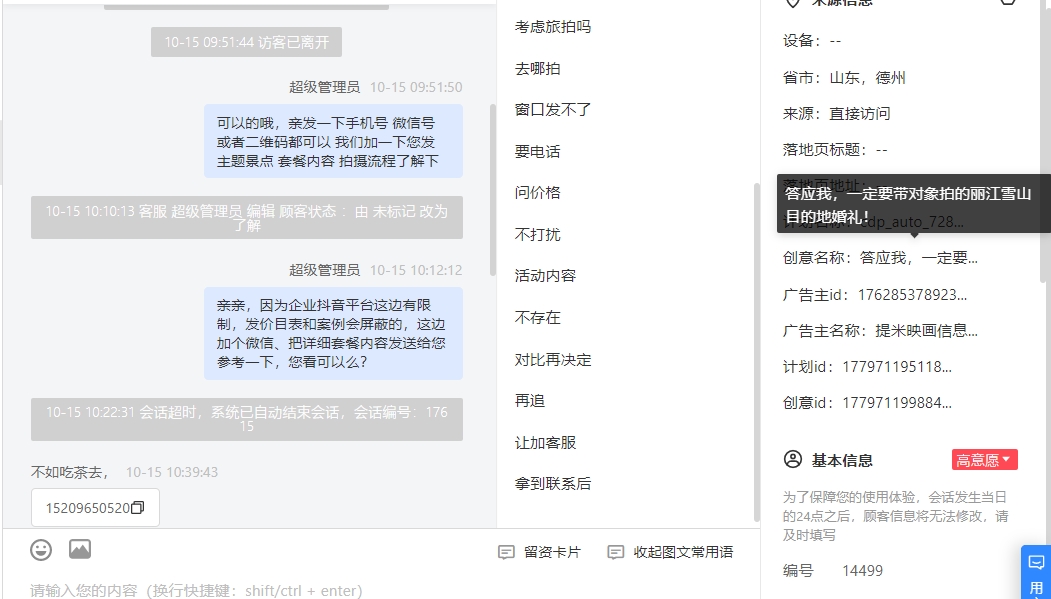Viewport: 1051px width, 599px height.
Task: Select quick phrase 再追
Action: click(x=530, y=401)
